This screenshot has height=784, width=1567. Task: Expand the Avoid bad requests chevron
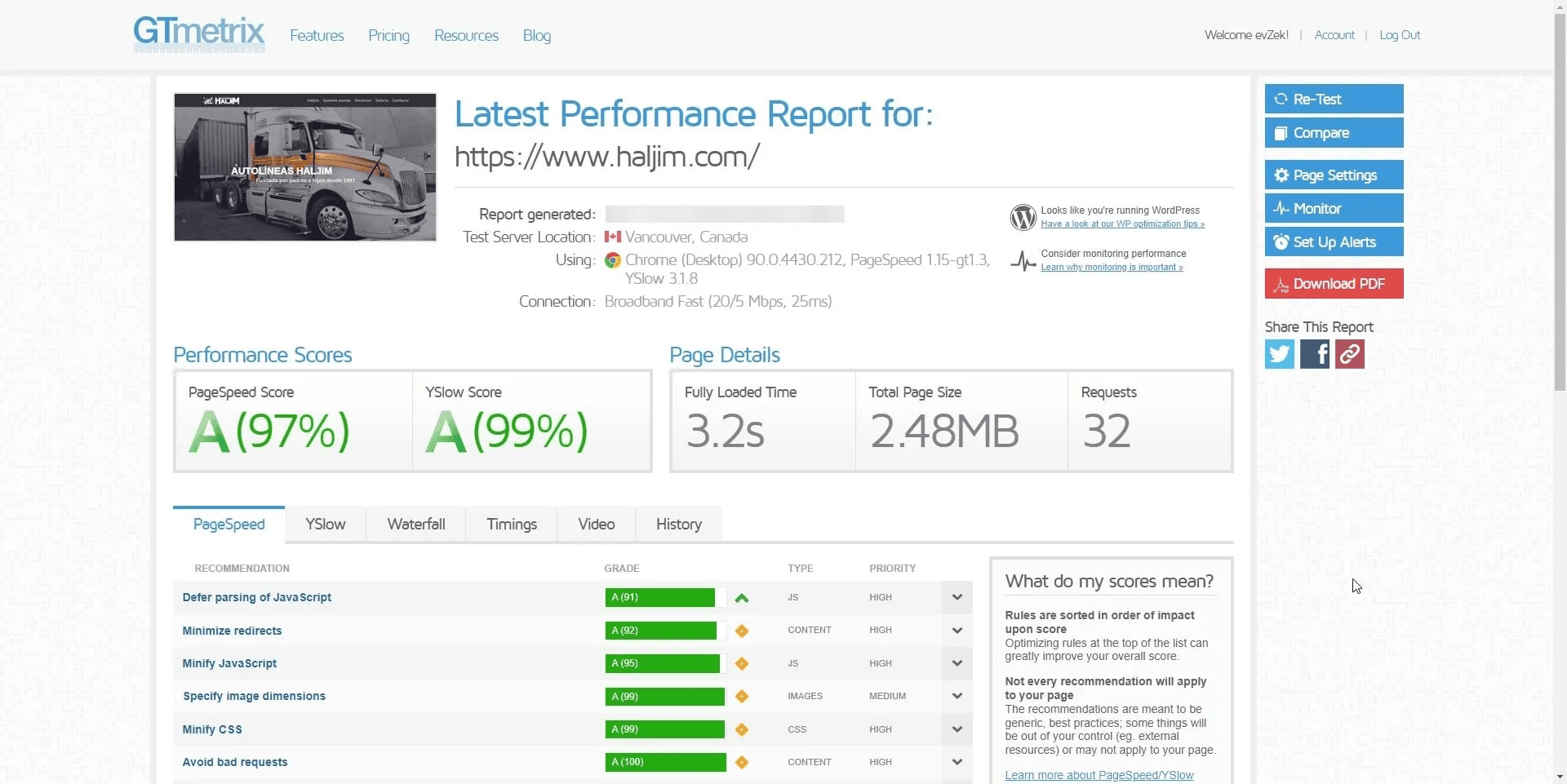point(957,762)
